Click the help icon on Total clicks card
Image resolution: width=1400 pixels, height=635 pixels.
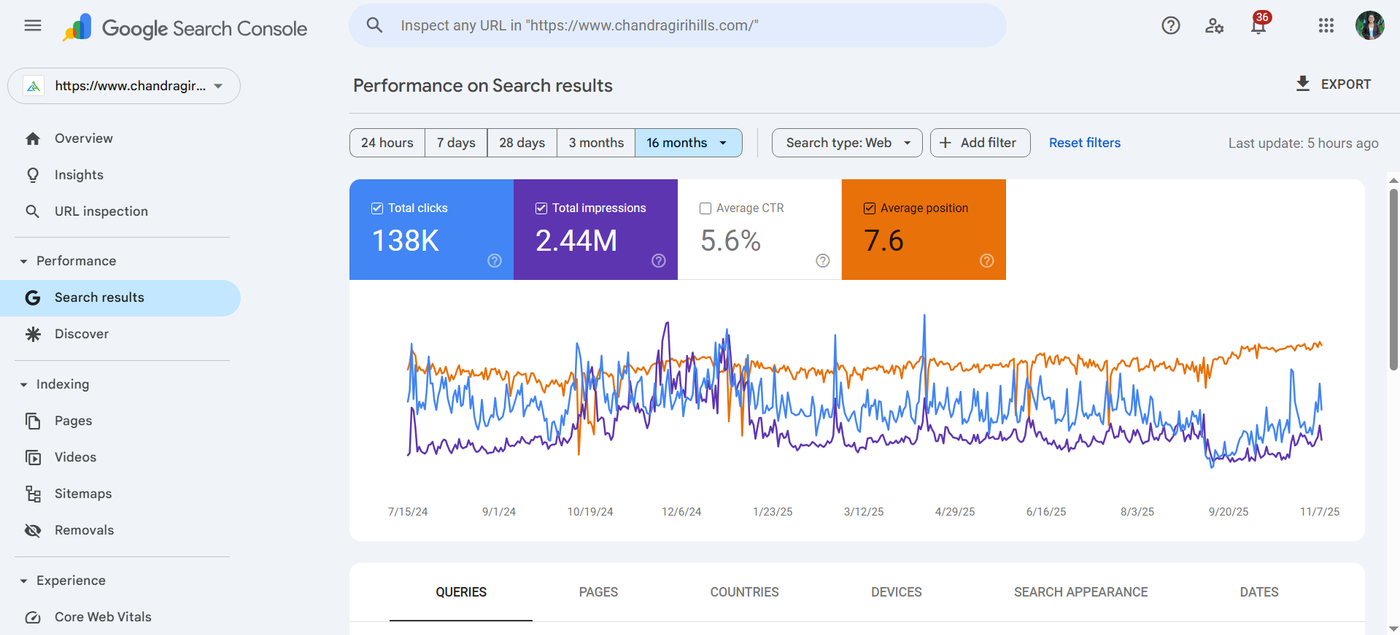click(x=494, y=260)
